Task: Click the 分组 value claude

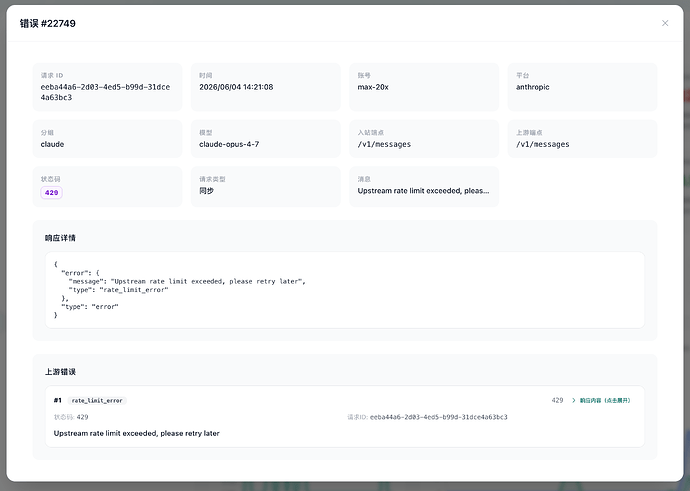Action: click(x=52, y=144)
